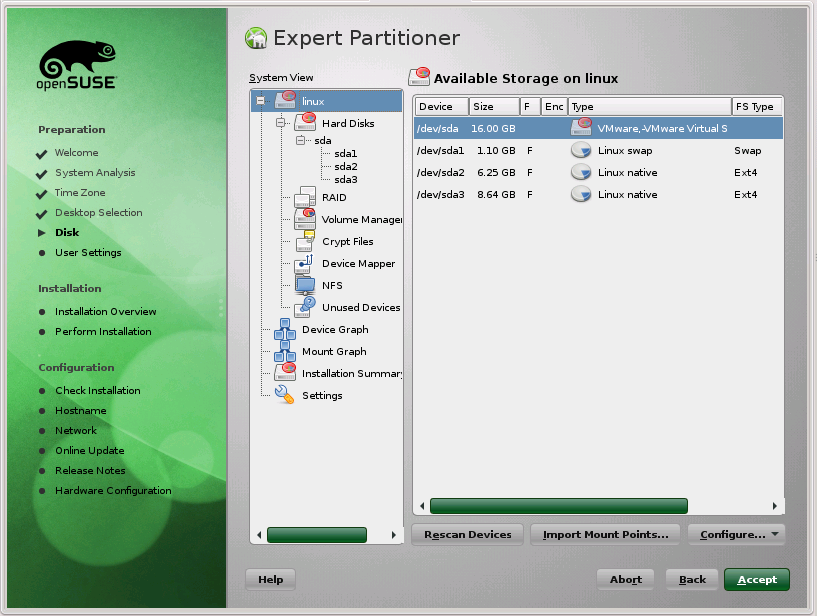Collapse the sda disk node
817x616 pixels.
(x=300, y=140)
